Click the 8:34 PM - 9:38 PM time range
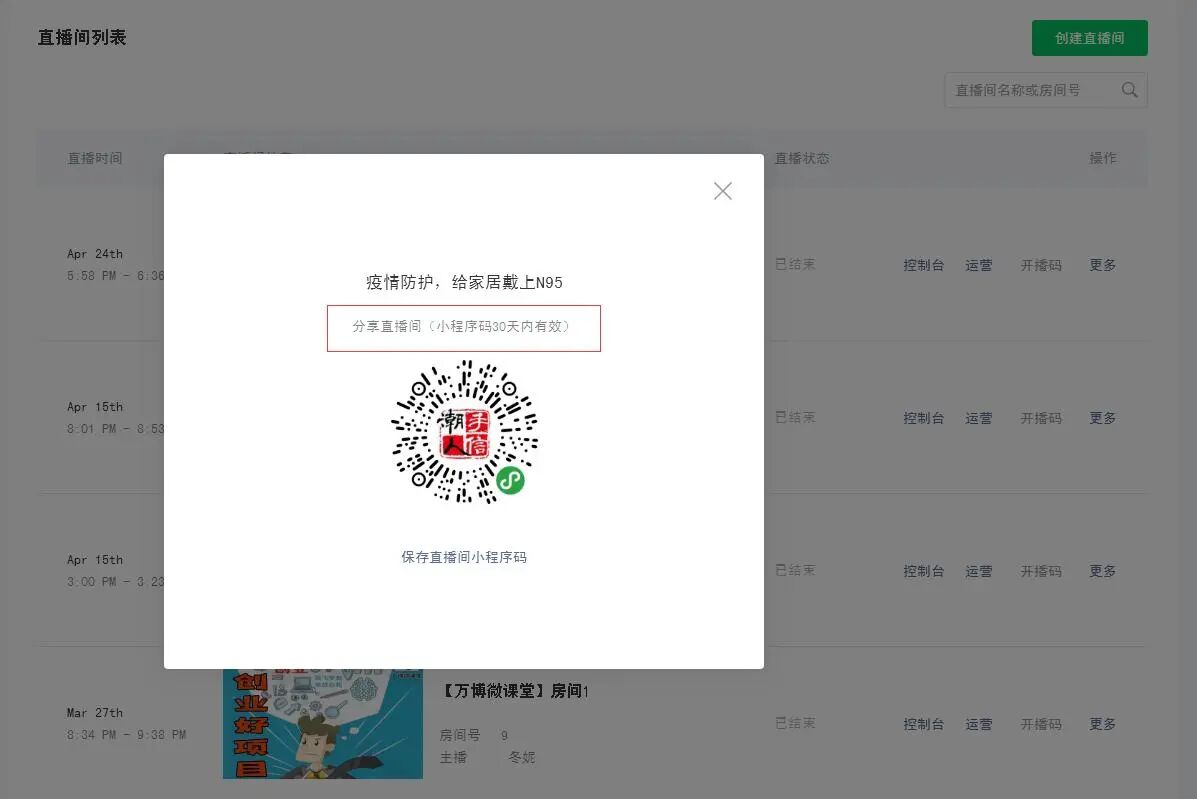The height and width of the screenshot is (799, 1197). pyautogui.click(x=127, y=735)
